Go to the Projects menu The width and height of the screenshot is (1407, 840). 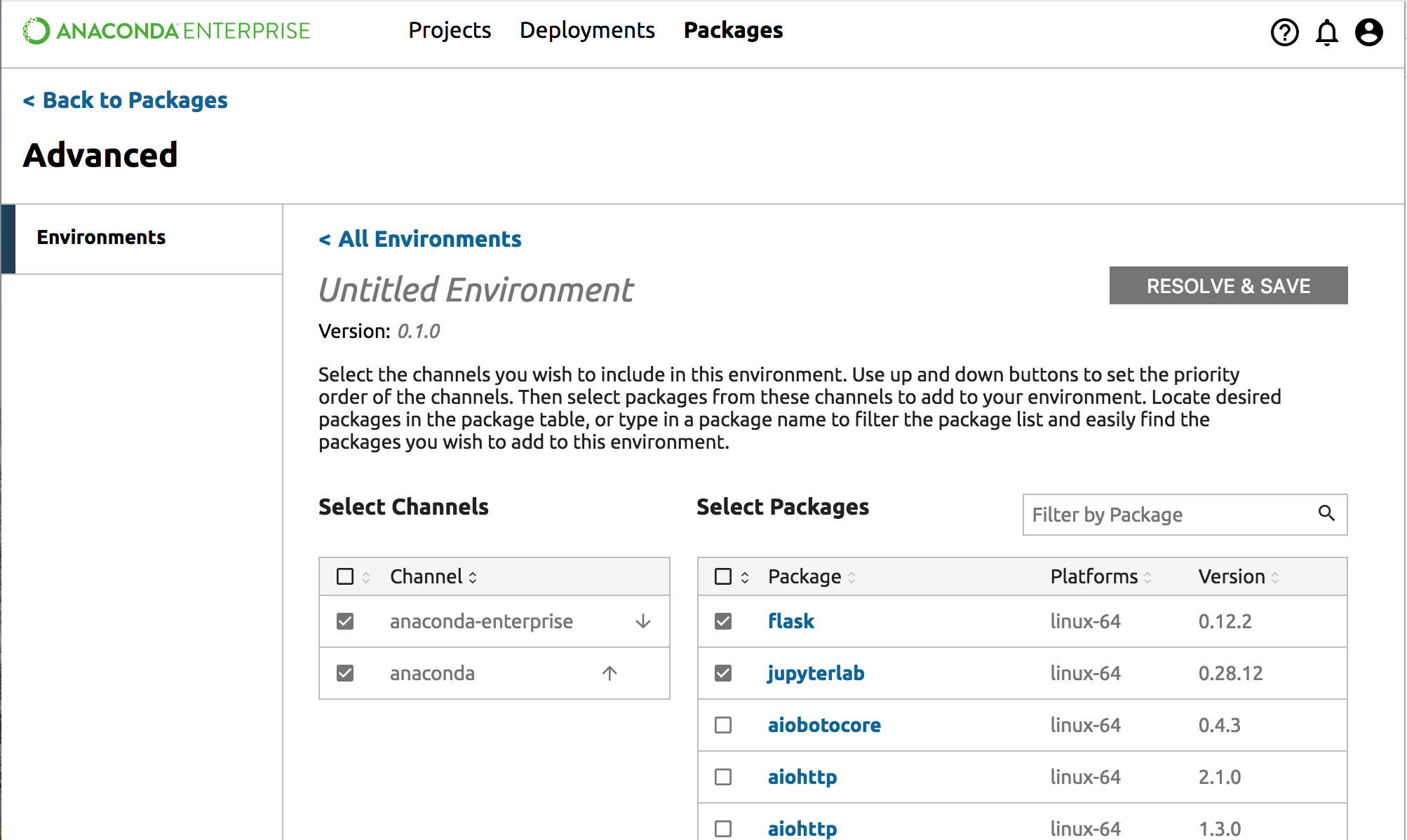pos(450,30)
